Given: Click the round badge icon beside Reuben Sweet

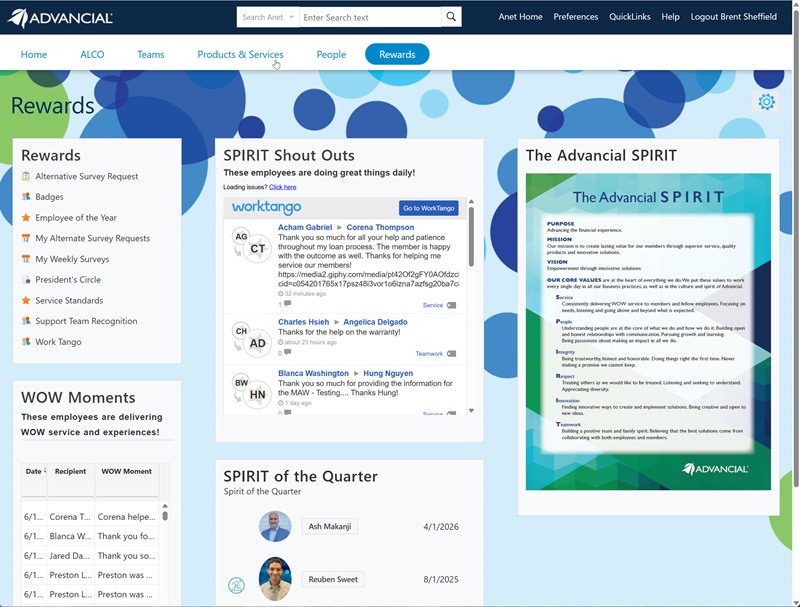Looking at the screenshot, I should click(236, 585).
